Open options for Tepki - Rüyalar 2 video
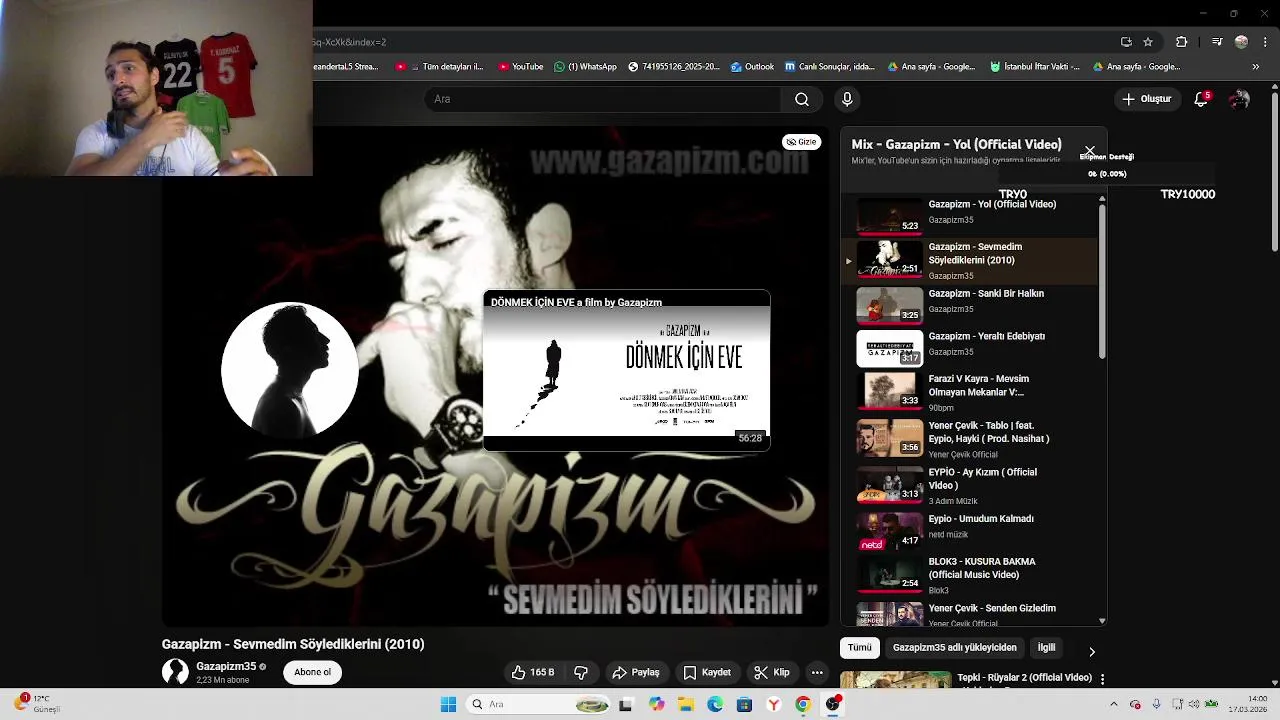Screen dimensions: 1280x720 coord(1102,679)
